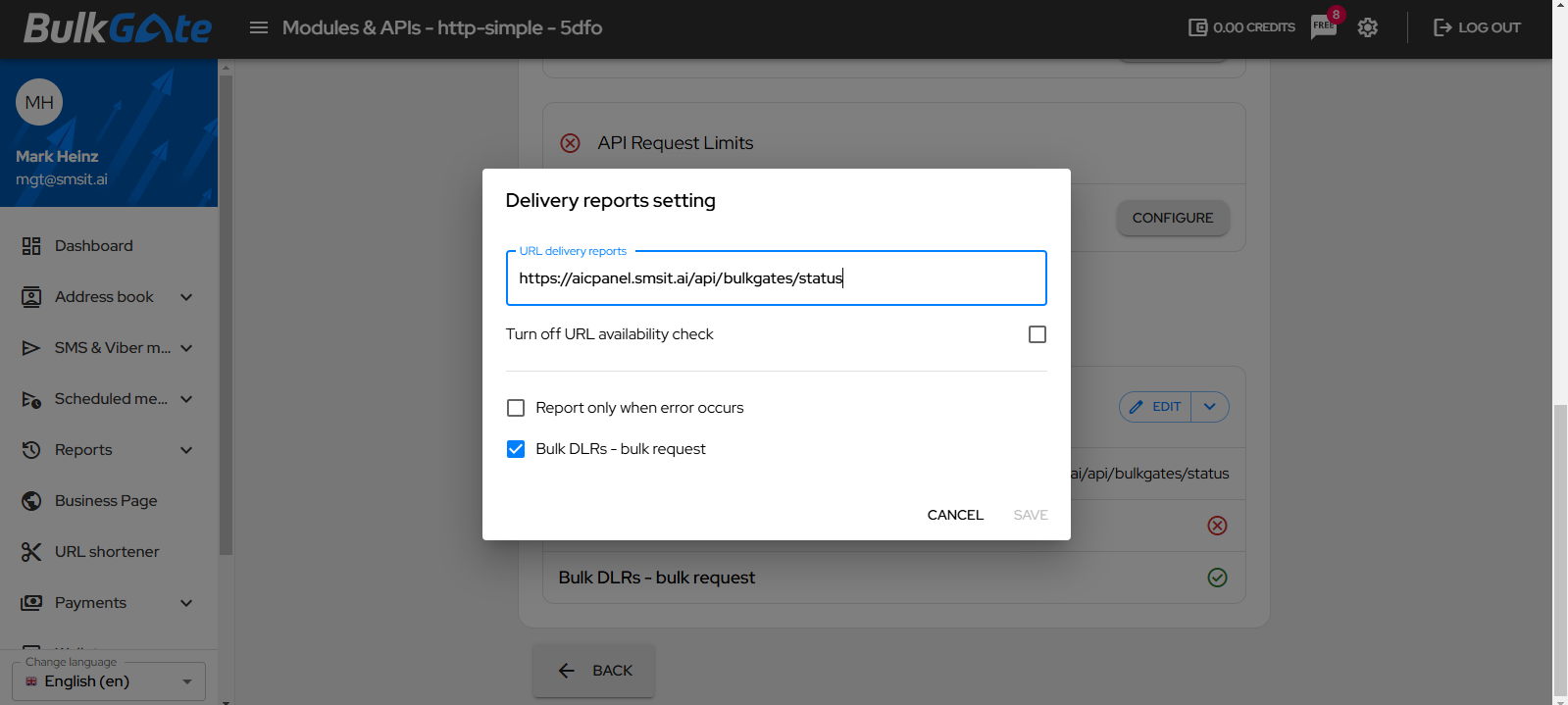Open the settings gear icon

tap(1368, 27)
